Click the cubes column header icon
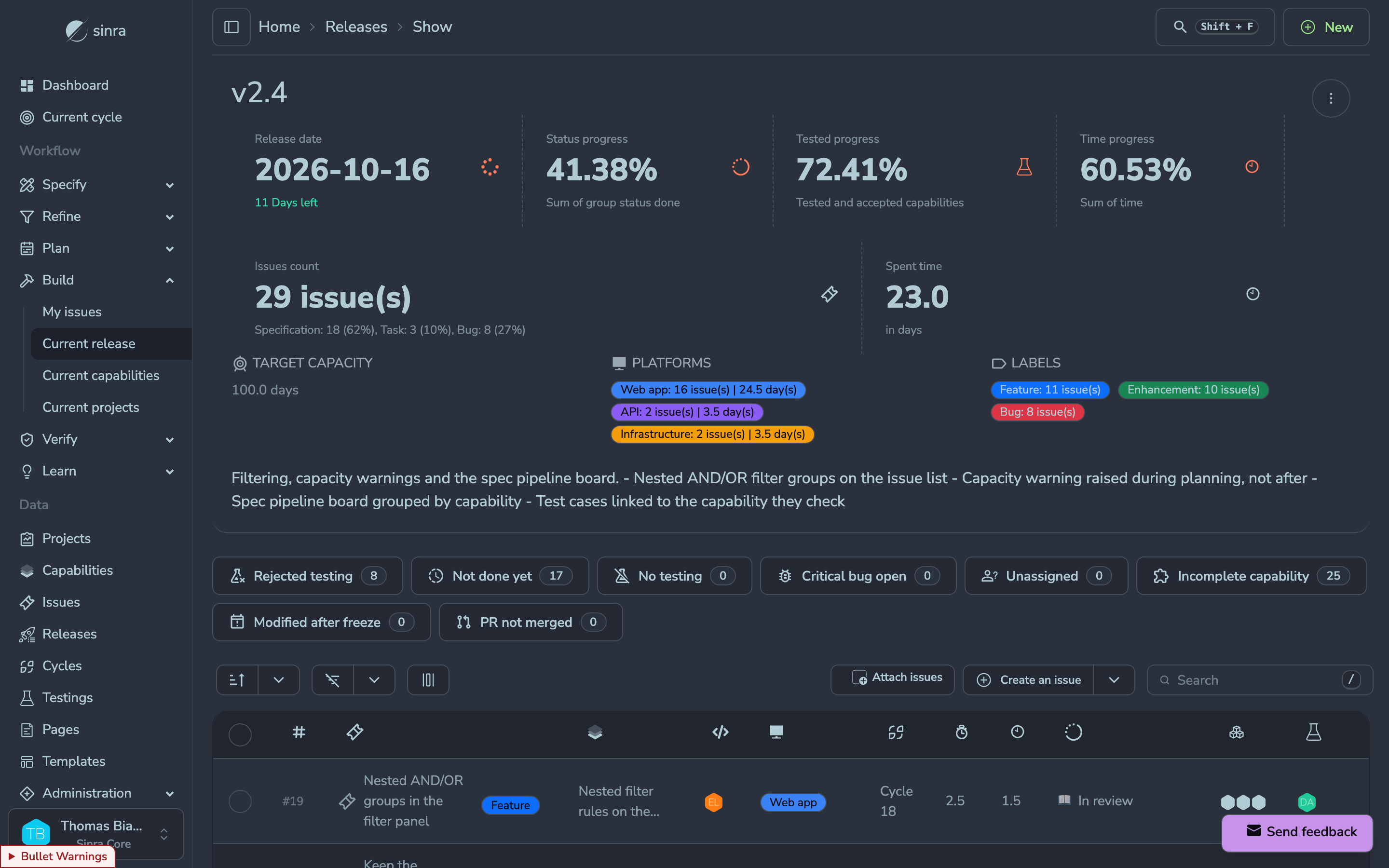This screenshot has width=1389, height=868. (x=1236, y=732)
